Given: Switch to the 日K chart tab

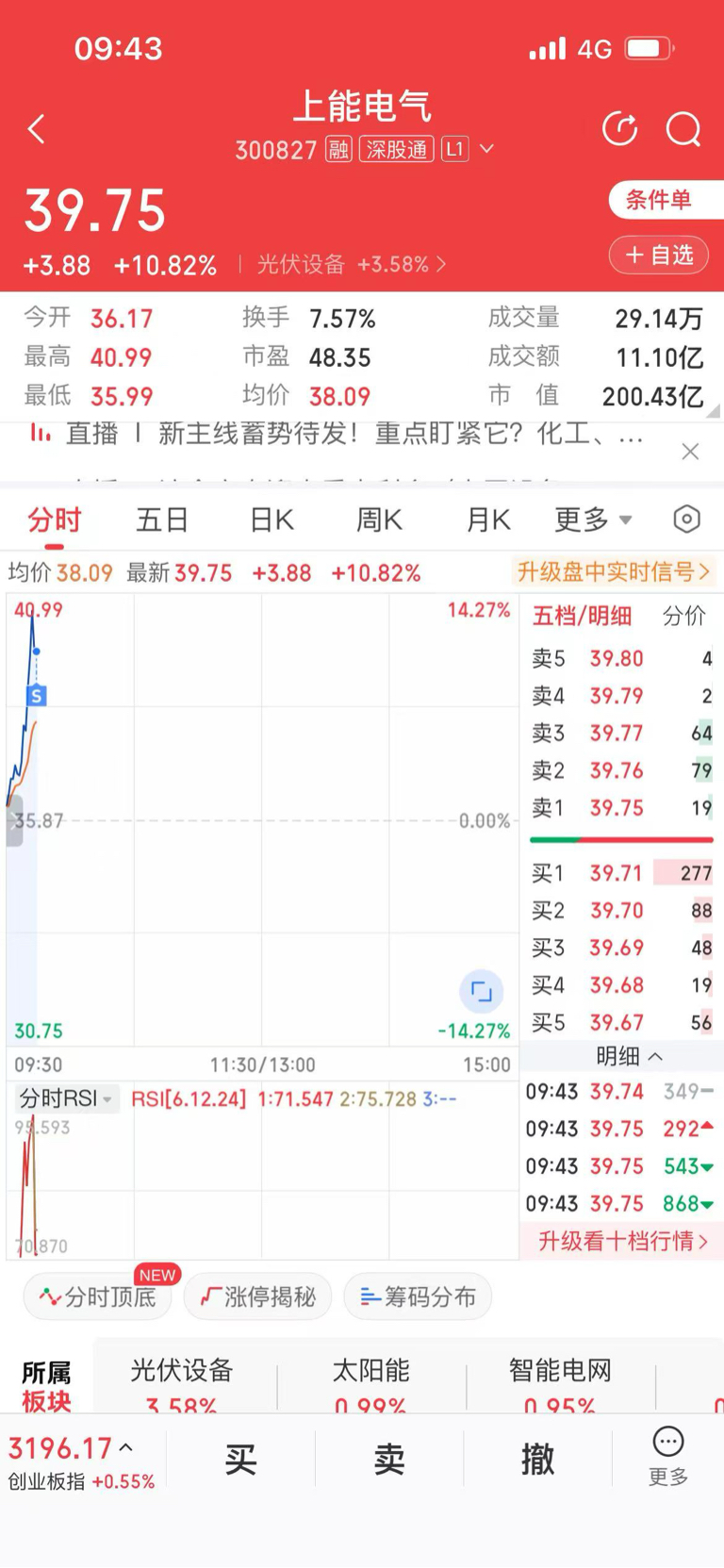Looking at the screenshot, I should point(271,520).
